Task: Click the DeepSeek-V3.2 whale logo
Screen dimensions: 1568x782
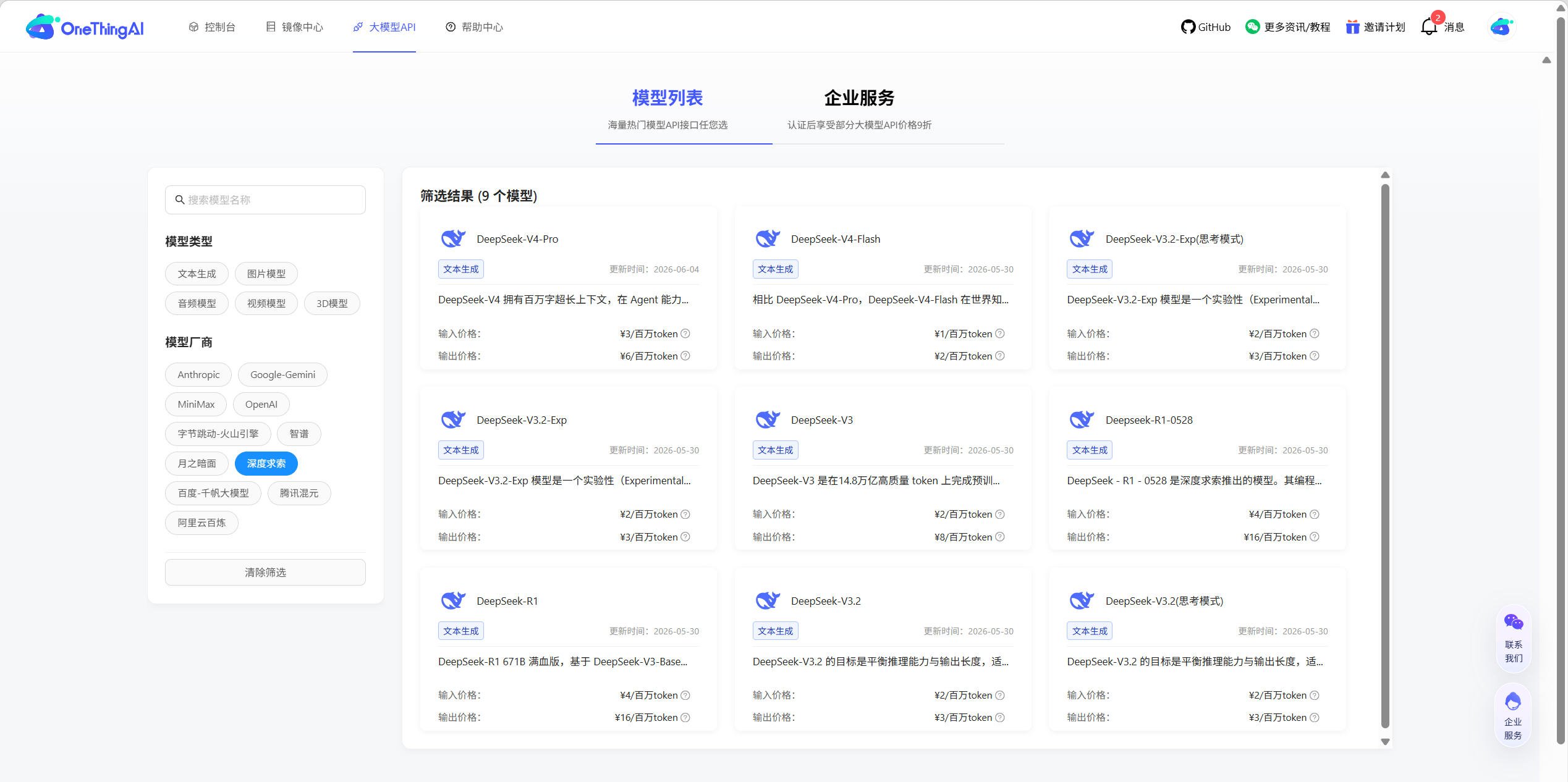Action: (768, 600)
